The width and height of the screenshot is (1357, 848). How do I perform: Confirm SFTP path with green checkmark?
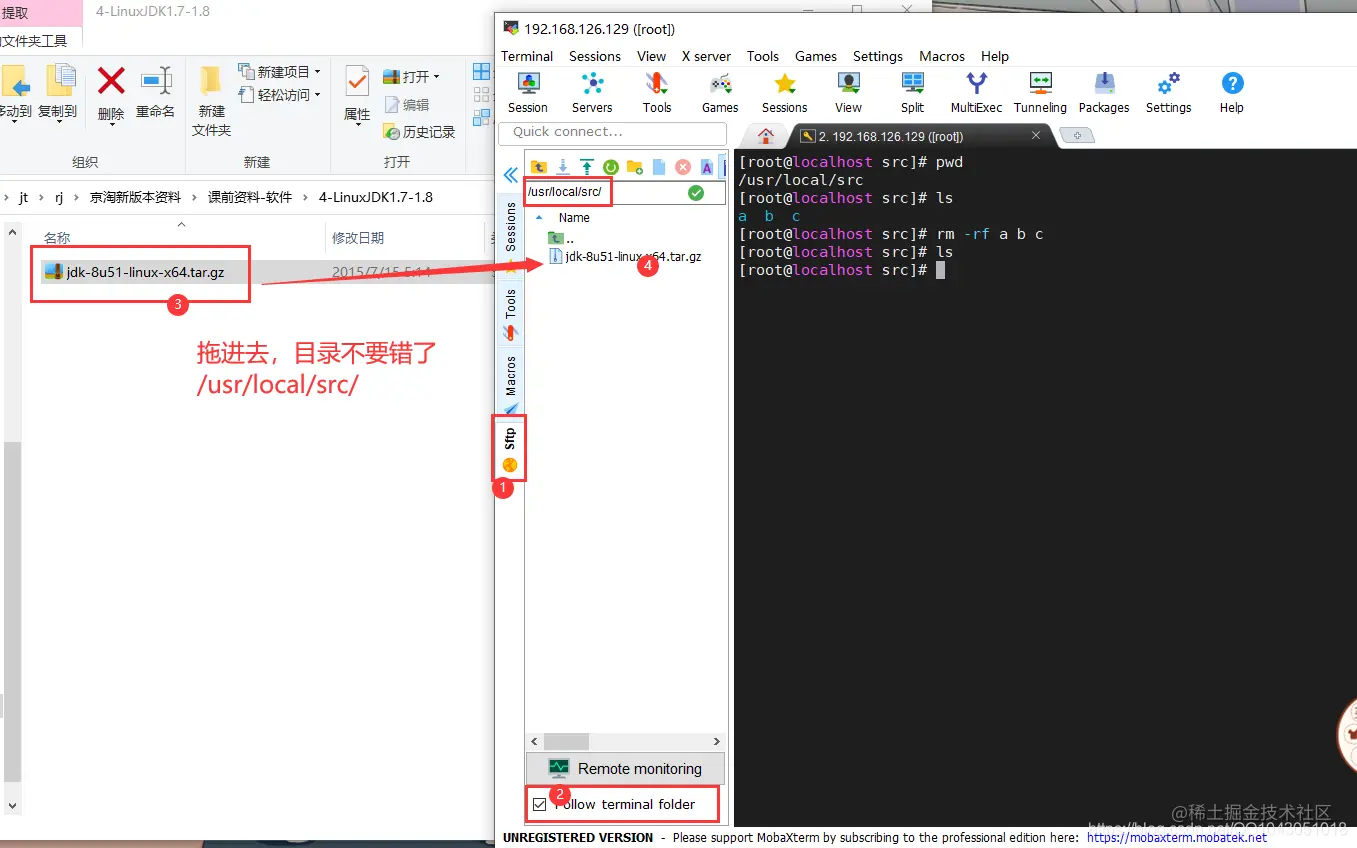(696, 193)
